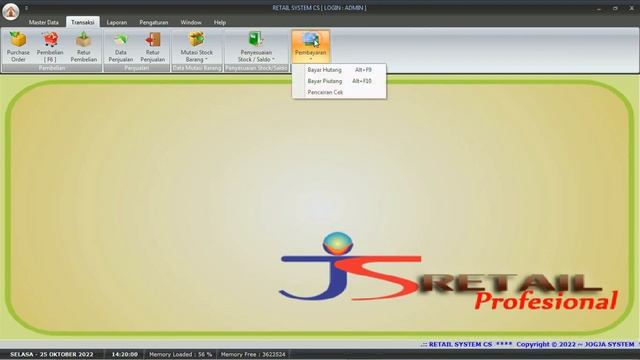This screenshot has width=640, height=360.
Task: Click the Penyesuaian Stock/Saldo group label
Action: click(256, 68)
